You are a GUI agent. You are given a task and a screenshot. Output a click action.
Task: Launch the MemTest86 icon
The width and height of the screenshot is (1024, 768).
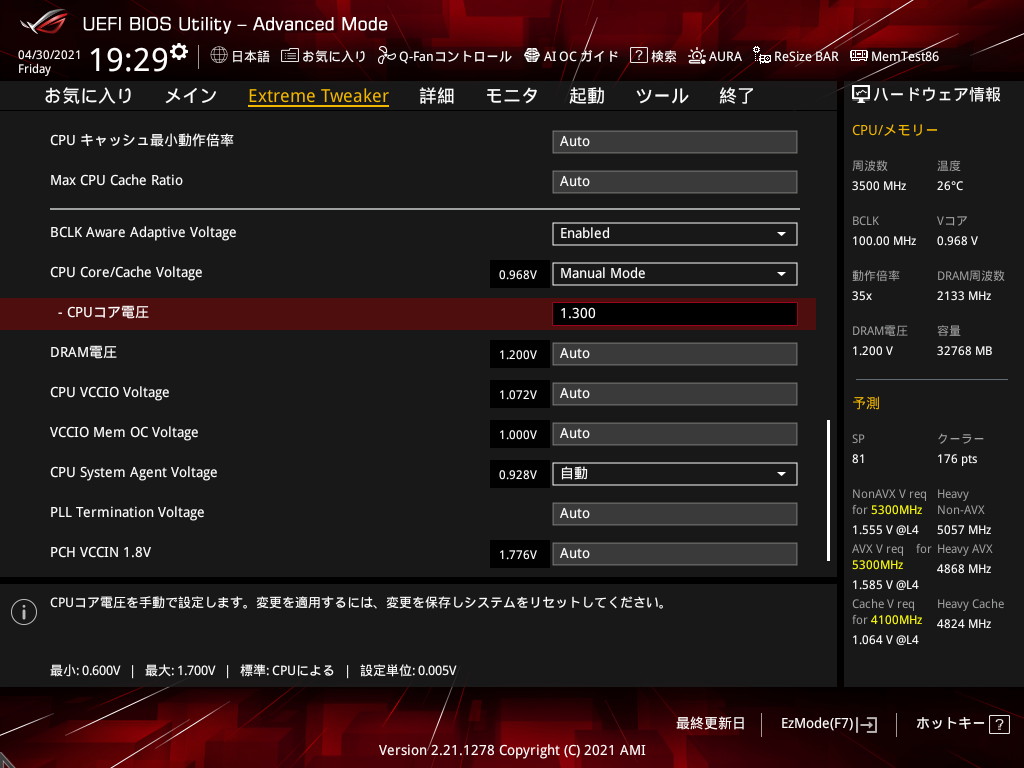coord(859,56)
